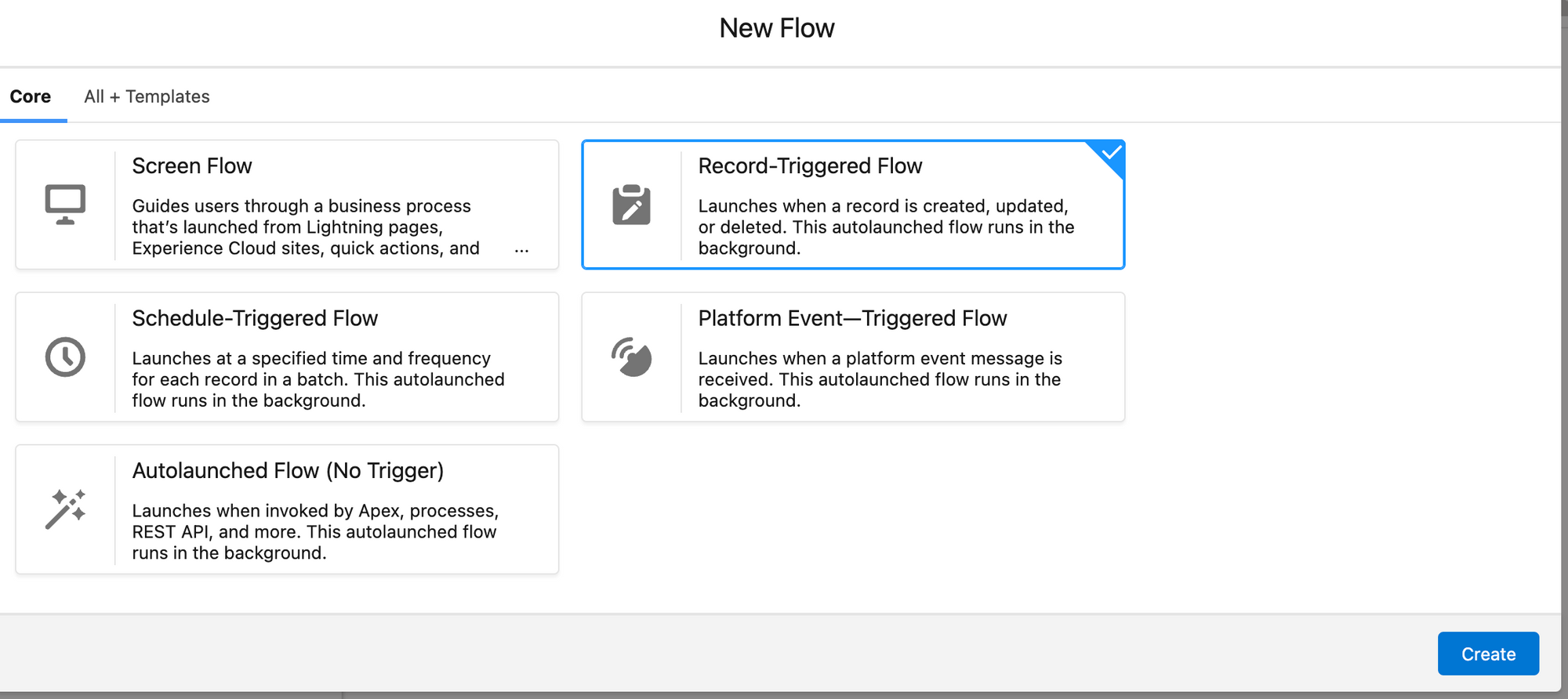Image resolution: width=1568 pixels, height=699 pixels.
Task: Click the Platform Event satellite dish icon
Action: [631, 357]
